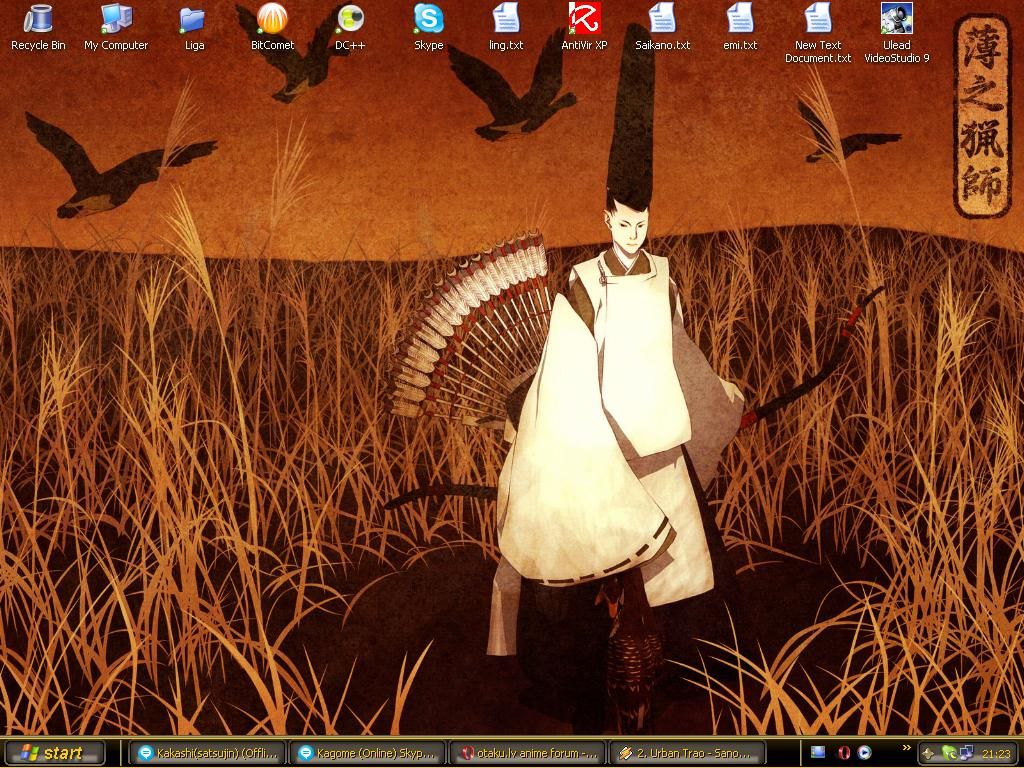Select the Skype desktop shortcut
Screen dimensions: 1024x768
point(428,27)
